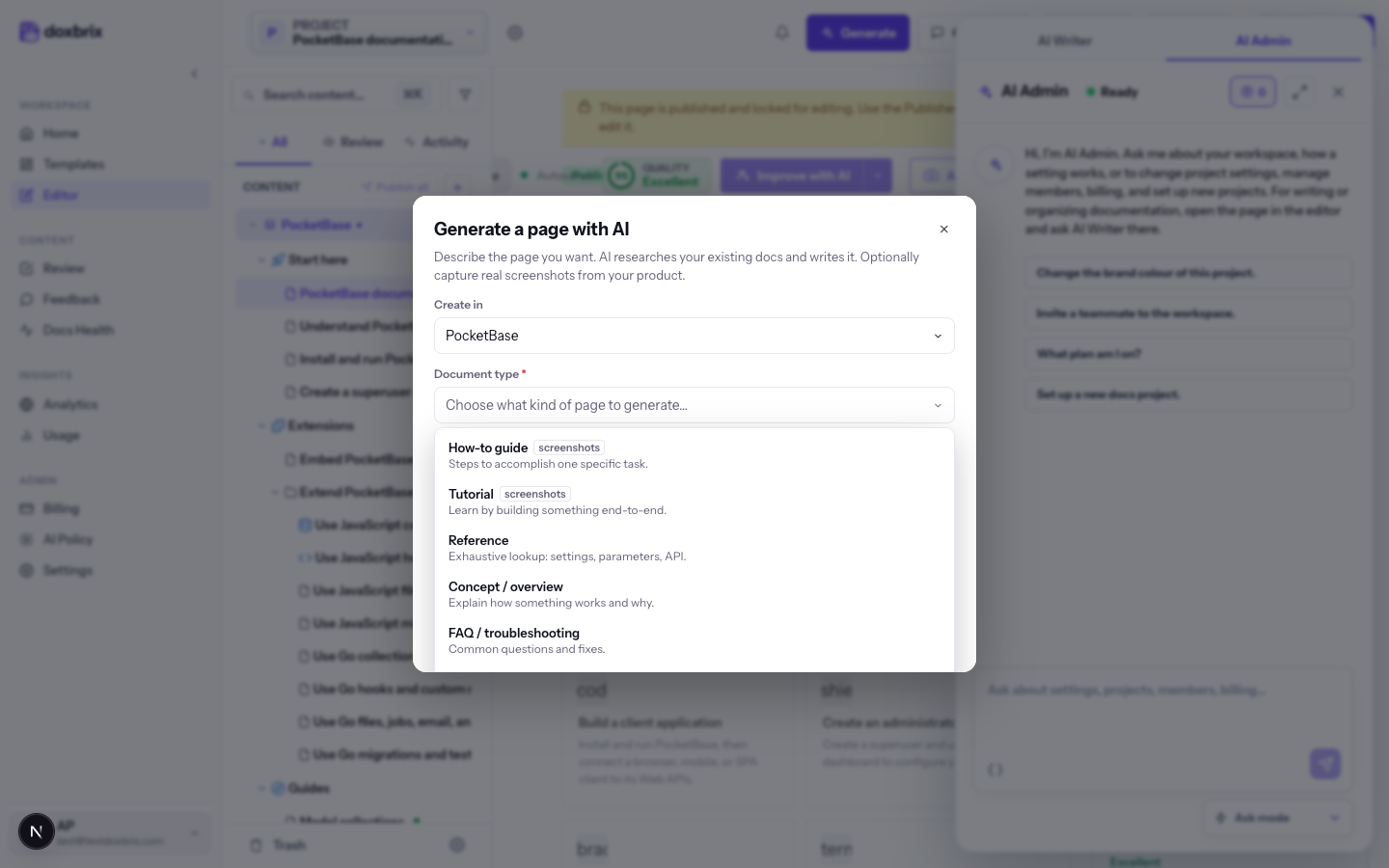Click the What plan am I on? suggestion
The width and height of the screenshot is (1389, 868).
point(1188,354)
